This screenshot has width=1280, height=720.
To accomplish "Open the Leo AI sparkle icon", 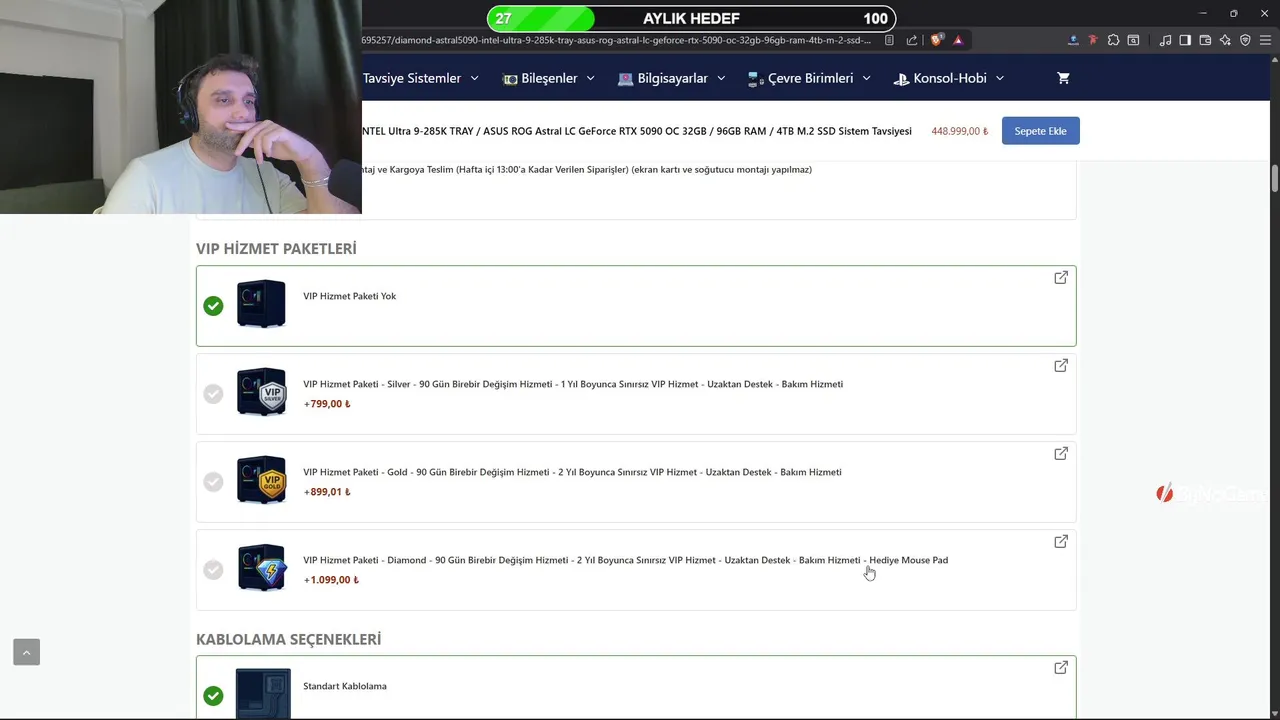I will click(x=1225, y=40).
